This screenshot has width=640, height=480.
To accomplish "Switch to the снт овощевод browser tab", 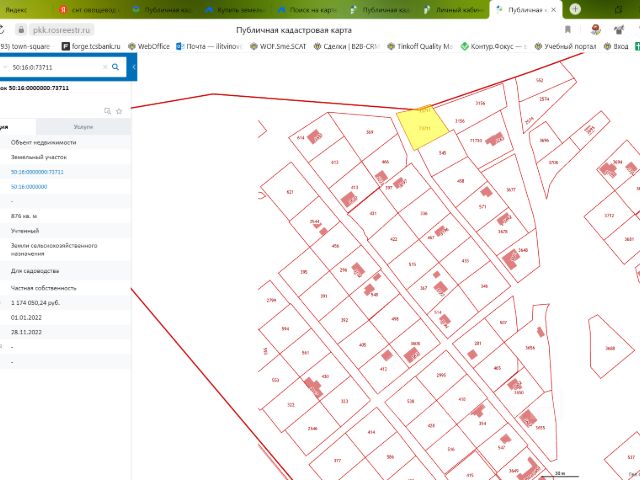I will coord(90,9).
